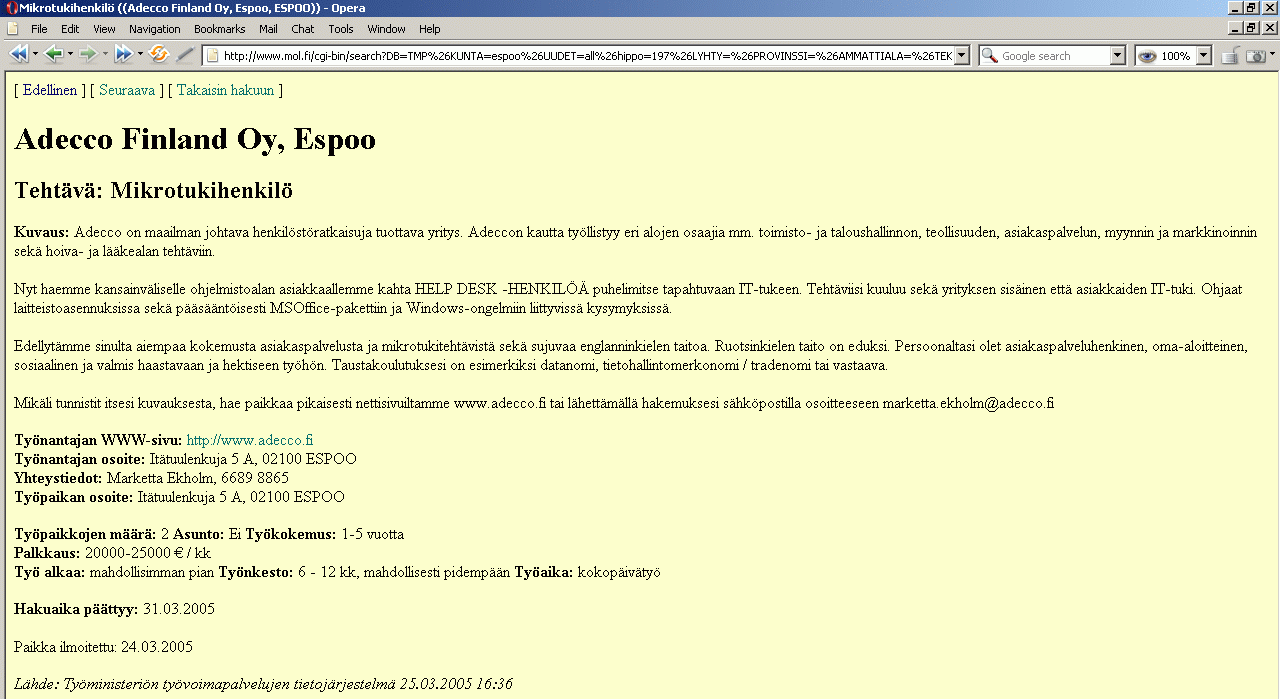Follow the Takaisin hakuun link

point(225,90)
